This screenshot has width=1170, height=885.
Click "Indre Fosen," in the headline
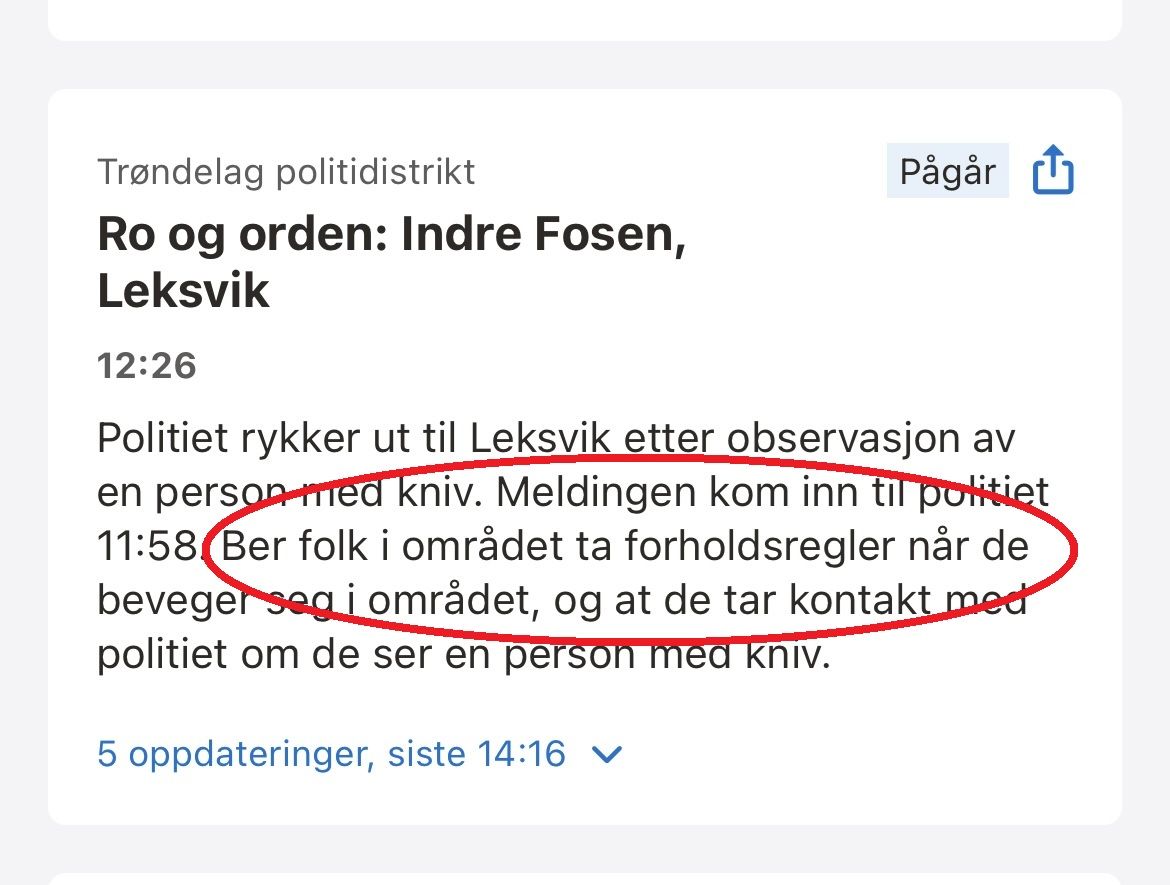click(543, 236)
